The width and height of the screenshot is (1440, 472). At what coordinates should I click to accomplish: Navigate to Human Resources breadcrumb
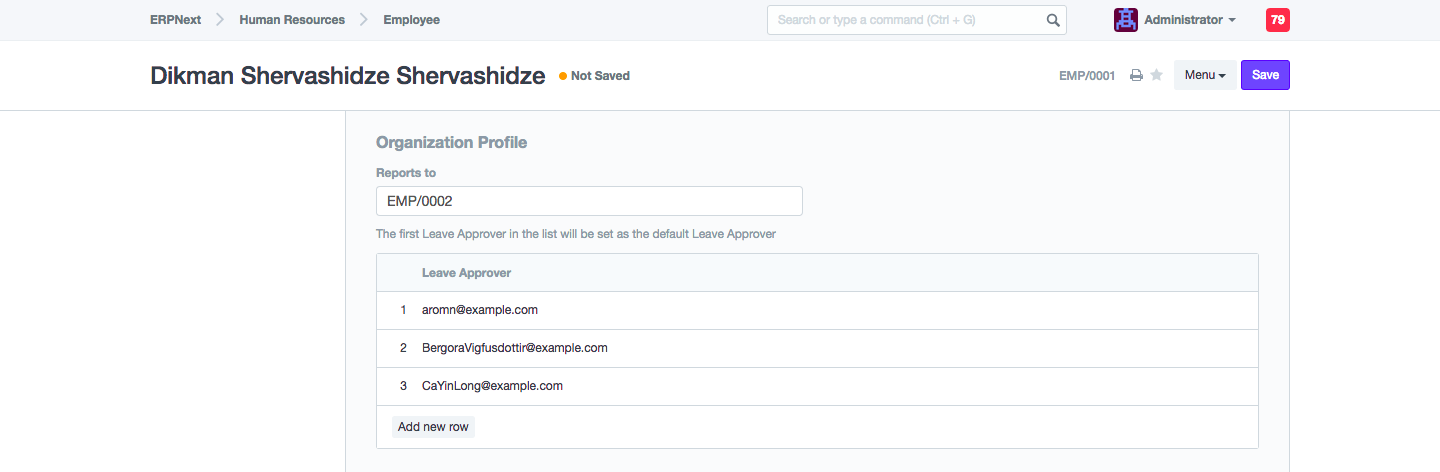pyautogui.click(x=292, y=20)
